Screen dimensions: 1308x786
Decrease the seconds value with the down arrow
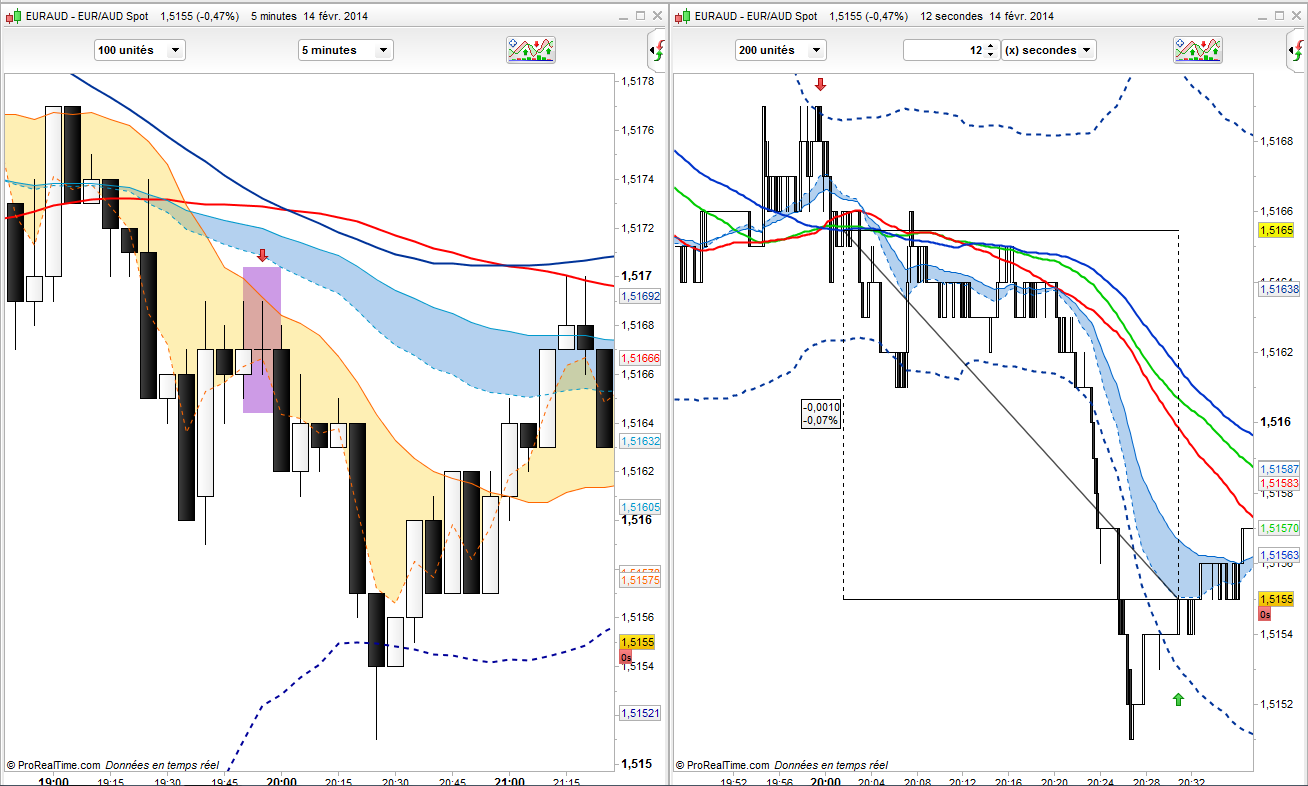(991, 55)
